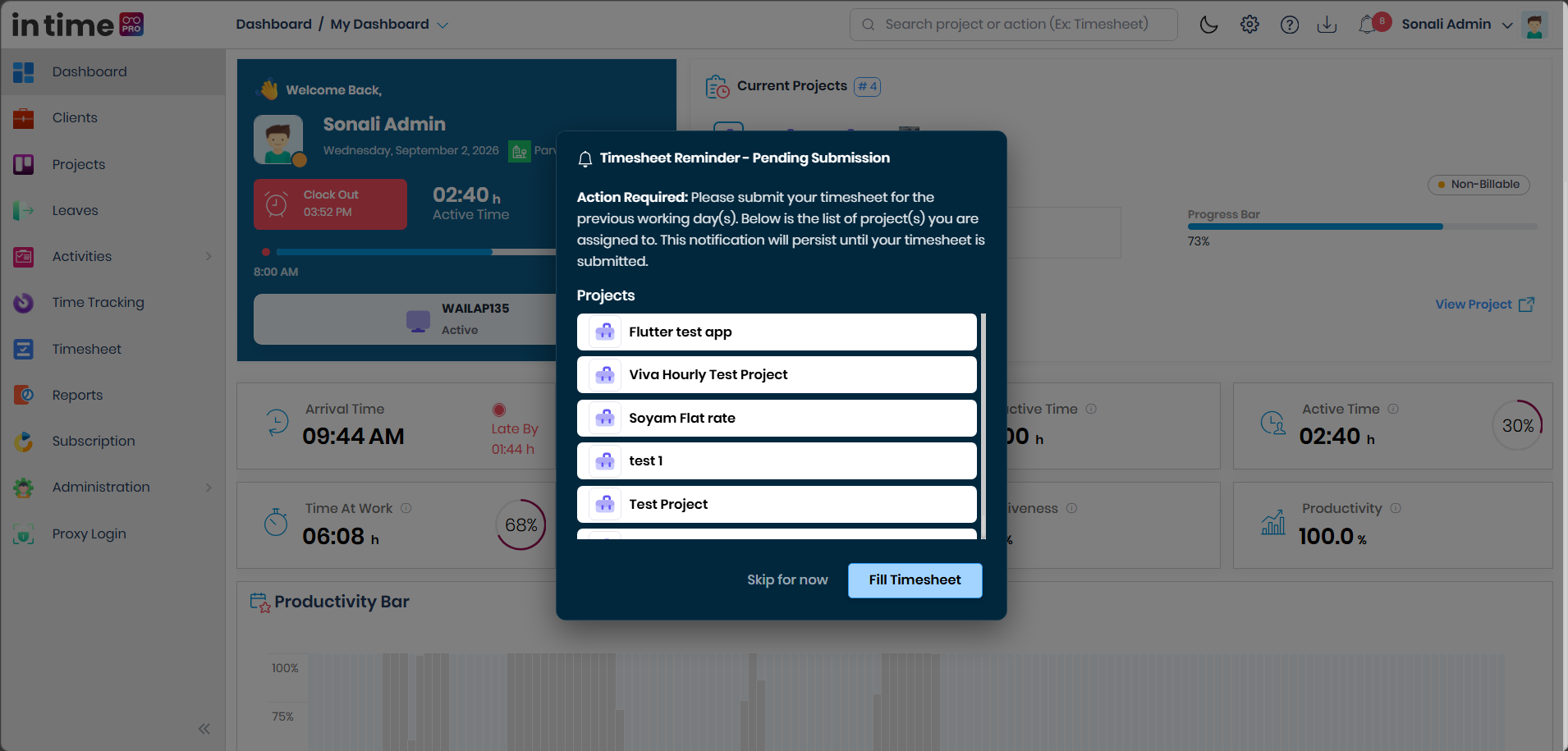The image size is (1568, 751).
Task: Click Time At Work info icon
Action: click(x=406, y=509)
